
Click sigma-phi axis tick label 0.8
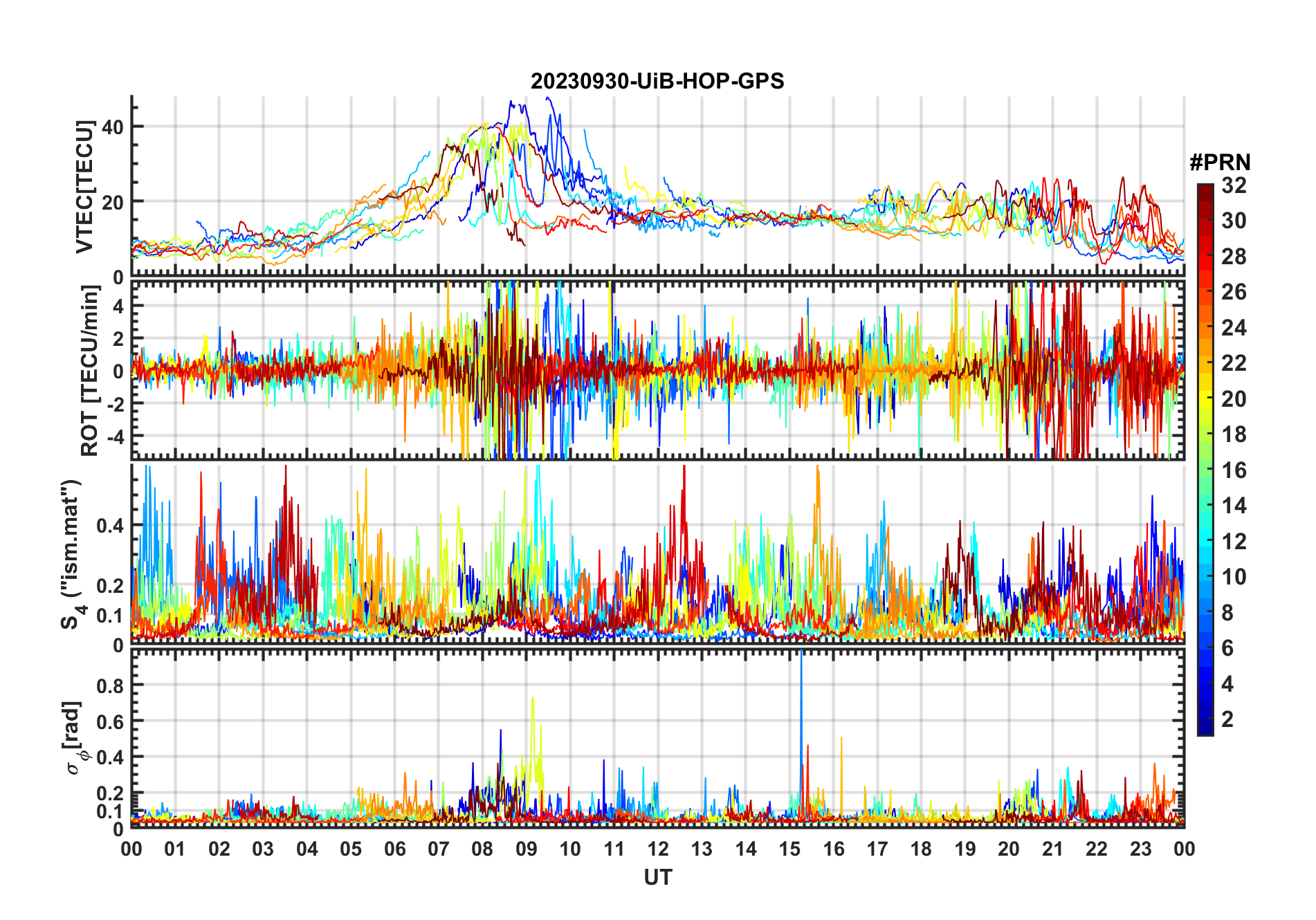[x=111, y=686]
